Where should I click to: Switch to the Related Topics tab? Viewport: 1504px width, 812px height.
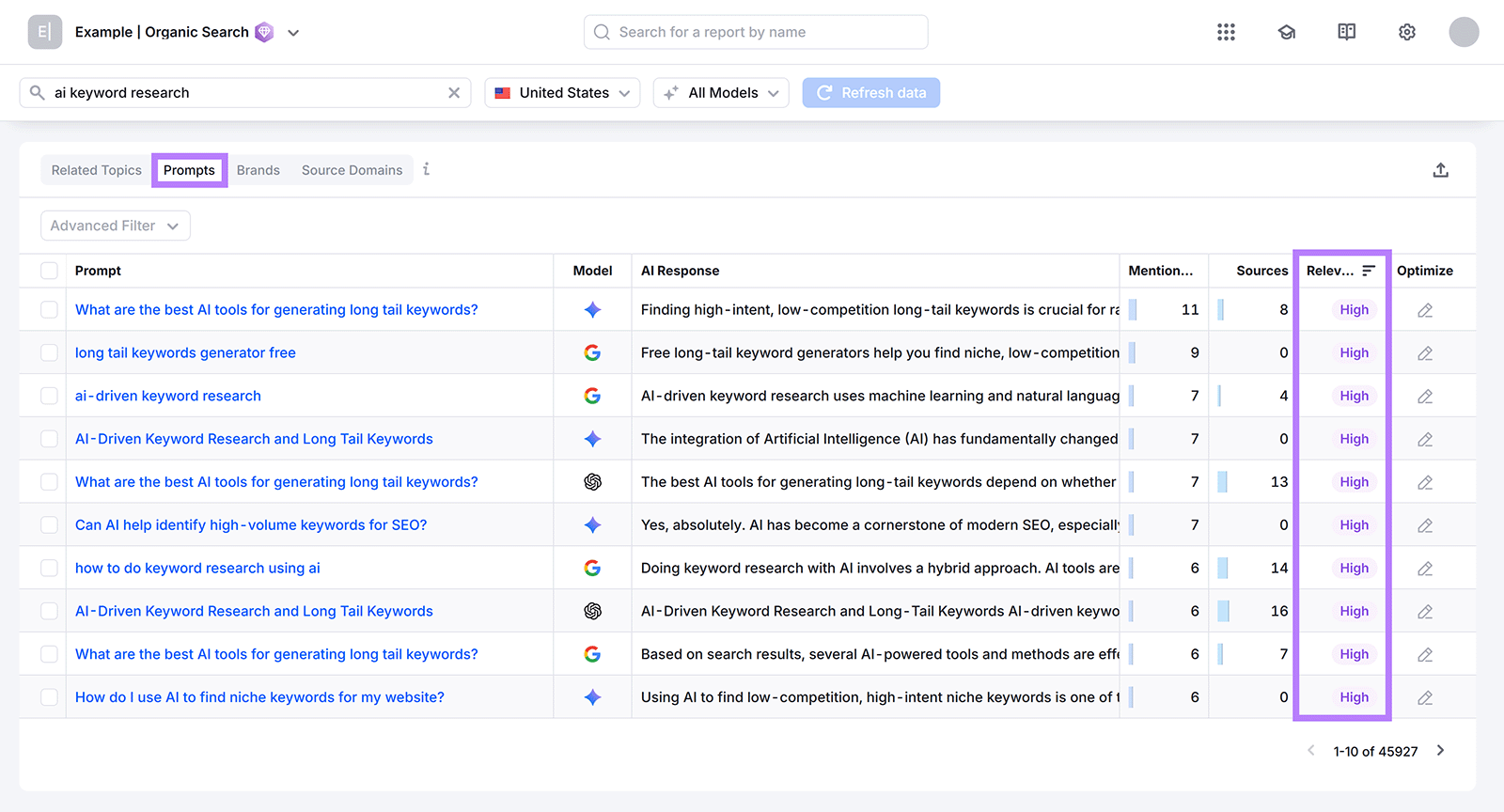click(96, 170)
